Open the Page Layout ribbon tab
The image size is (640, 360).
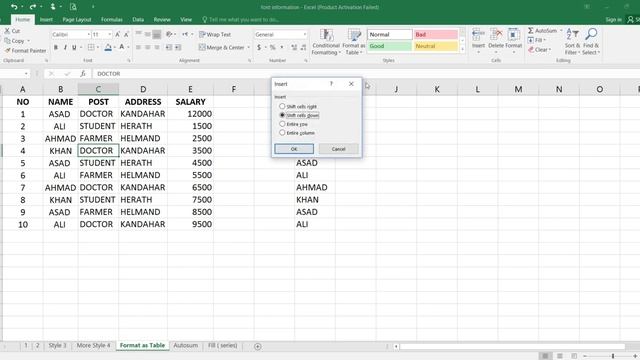77,20
